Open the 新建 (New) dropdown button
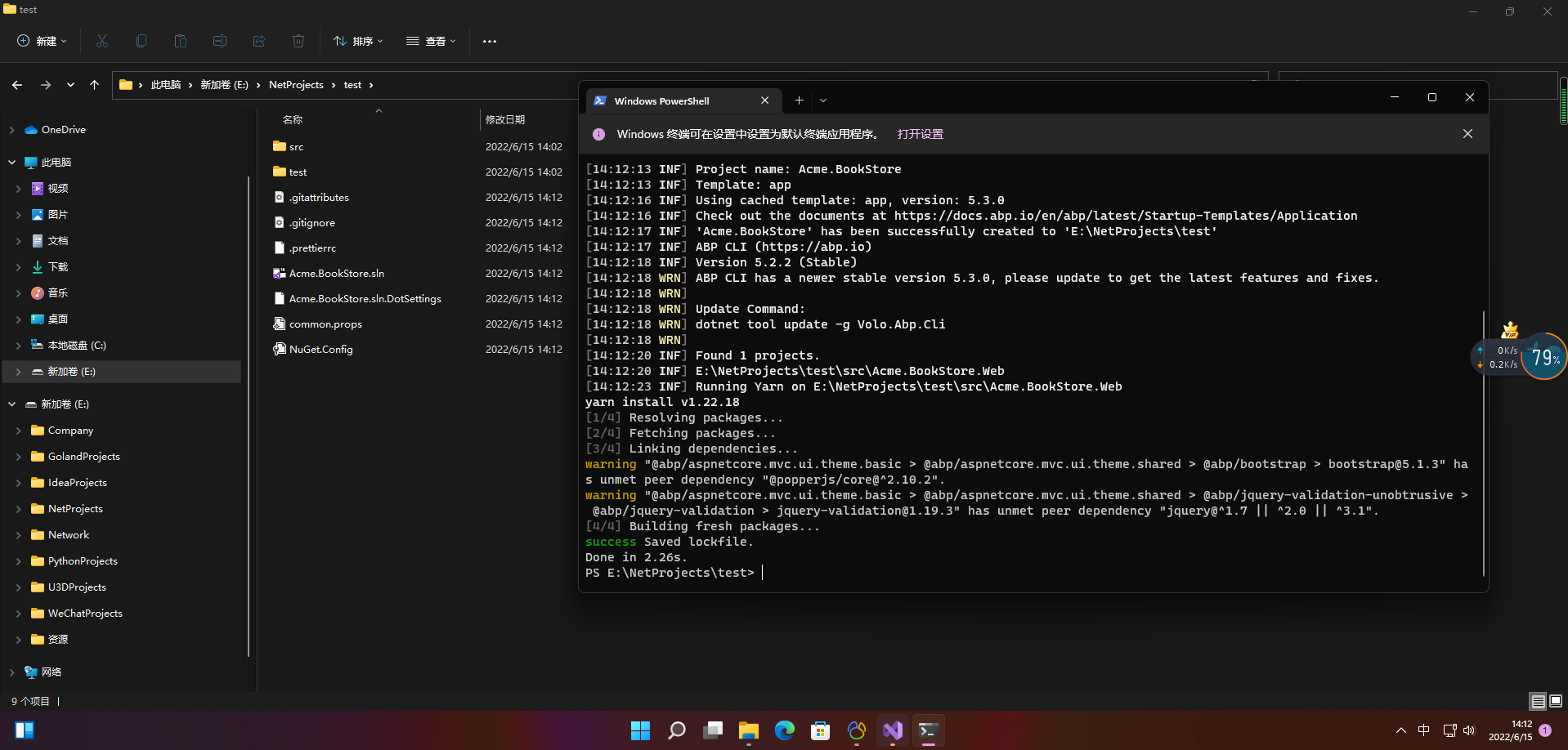 point(43,41)
